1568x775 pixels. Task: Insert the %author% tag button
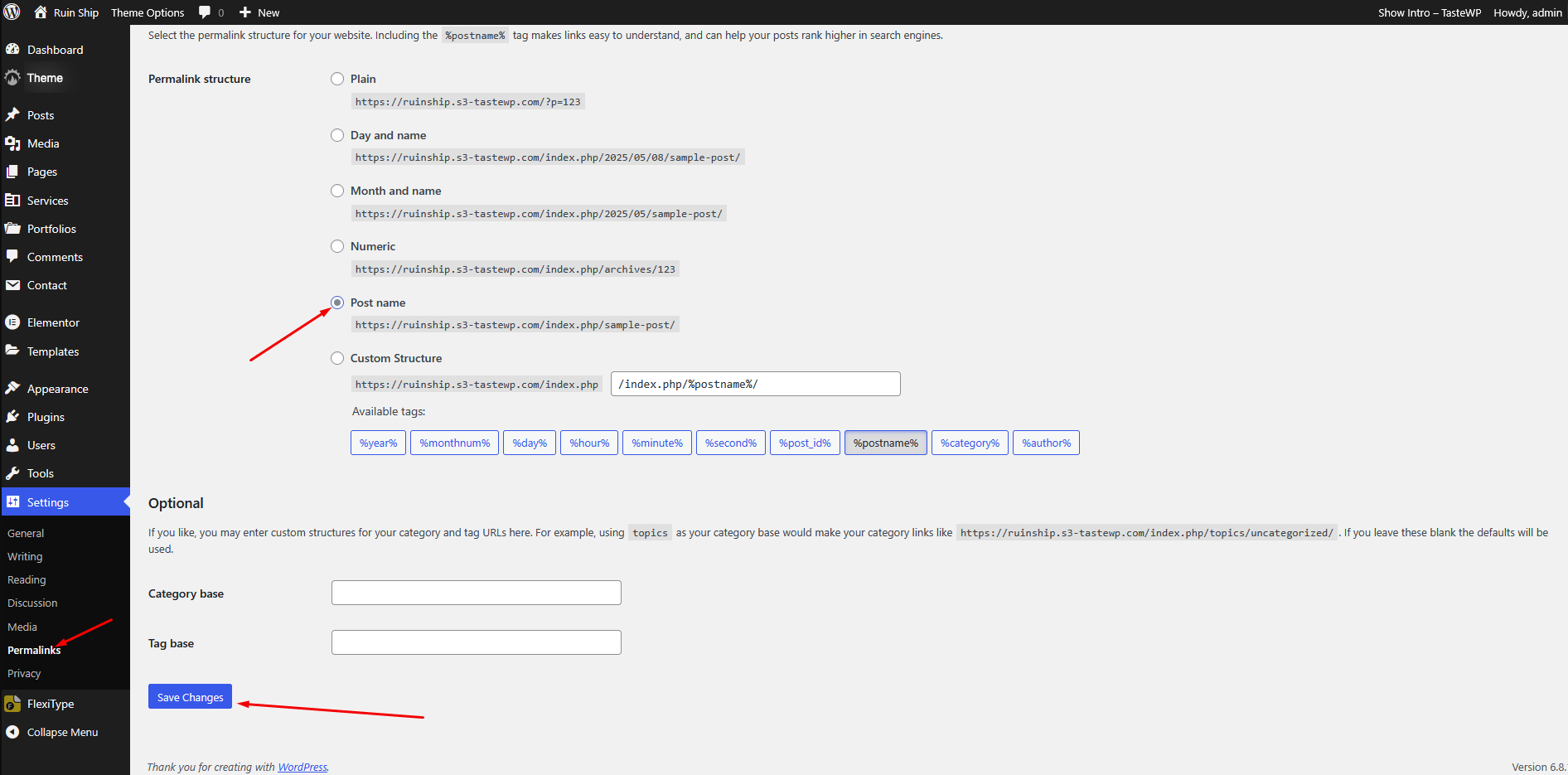click(1046, 443)
